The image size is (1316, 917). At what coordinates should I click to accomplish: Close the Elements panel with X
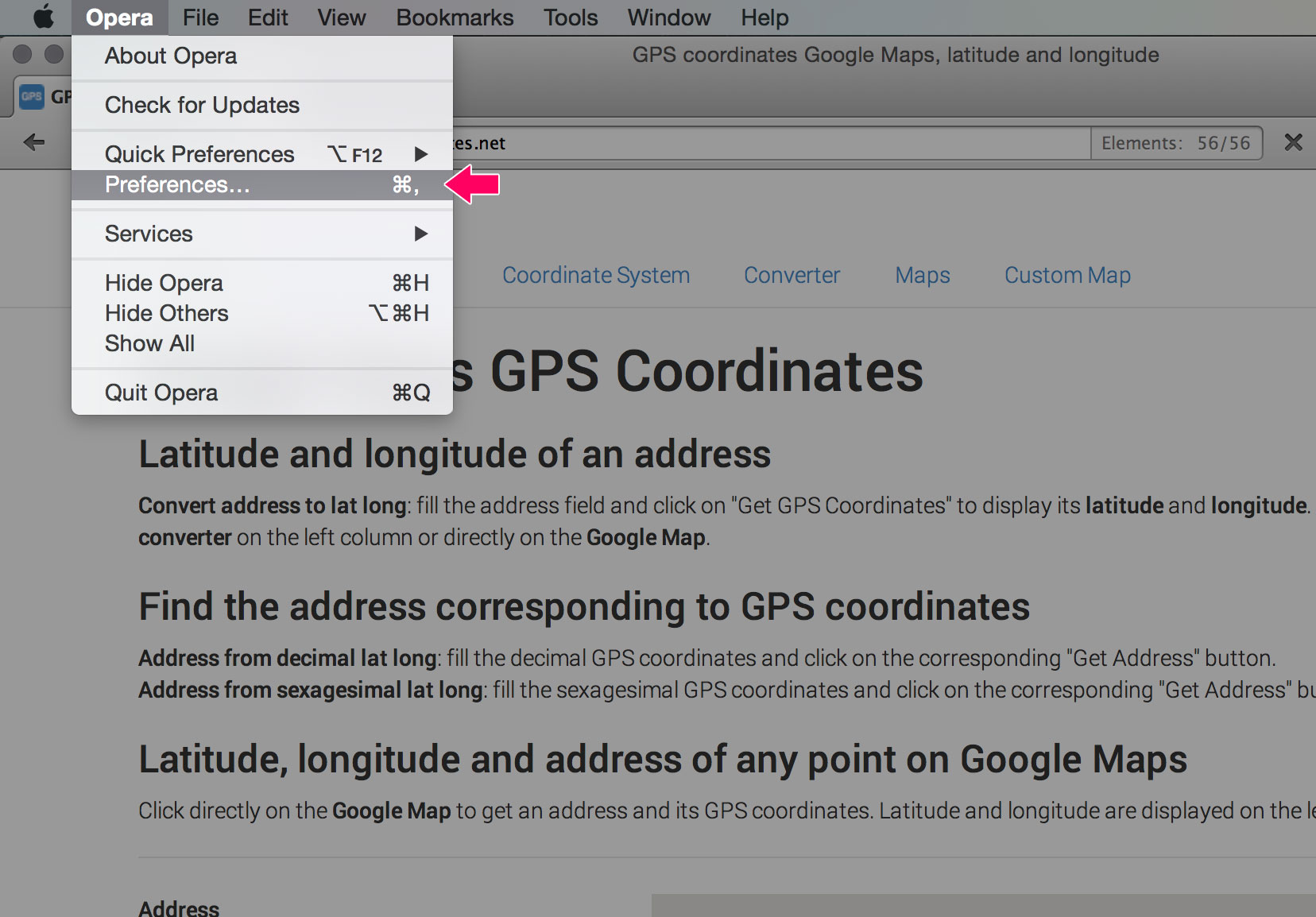[x=1293, y=143]
